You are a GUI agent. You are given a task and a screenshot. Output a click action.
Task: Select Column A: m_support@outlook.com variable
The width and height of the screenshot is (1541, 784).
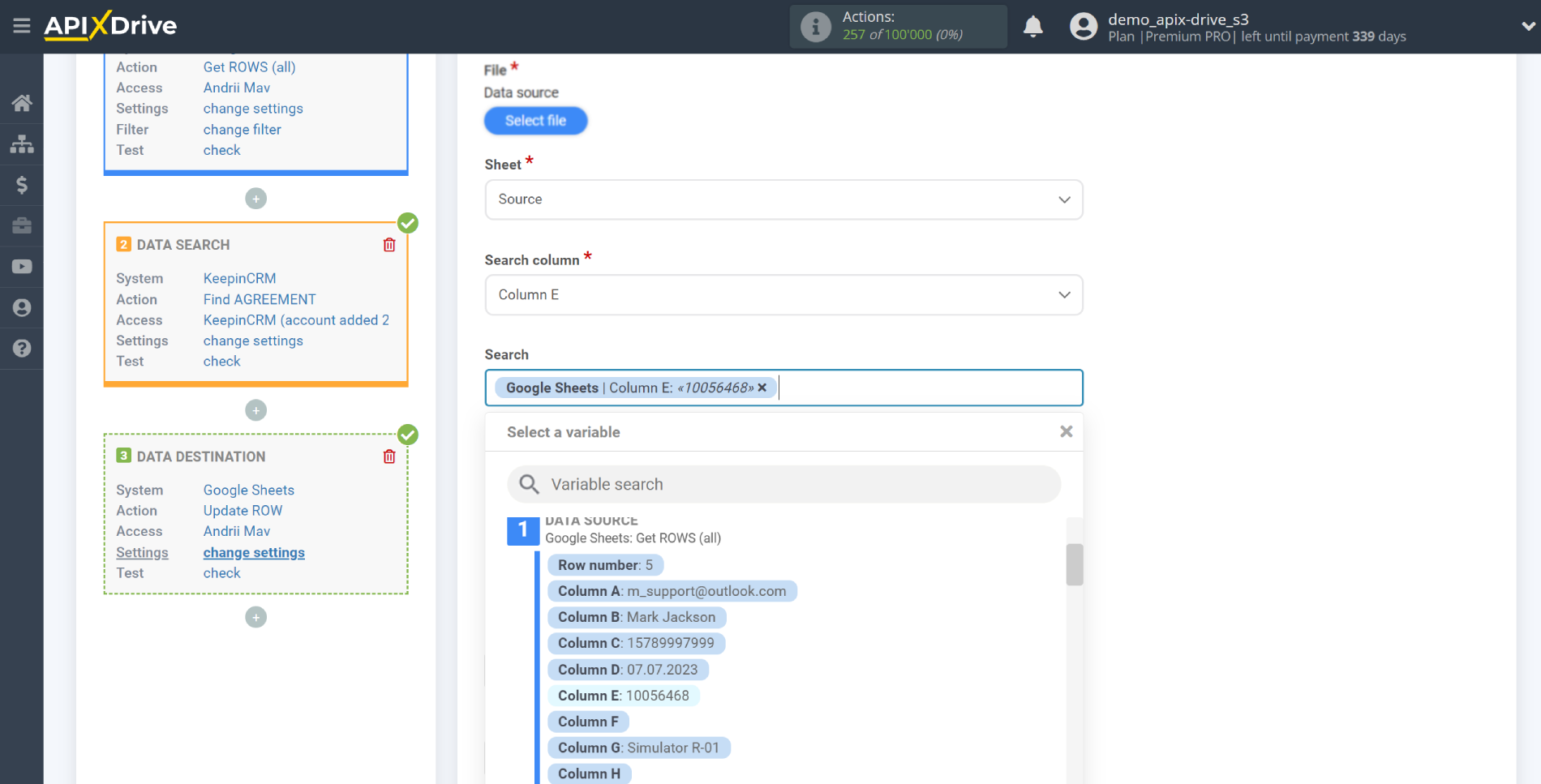(672, 591)
